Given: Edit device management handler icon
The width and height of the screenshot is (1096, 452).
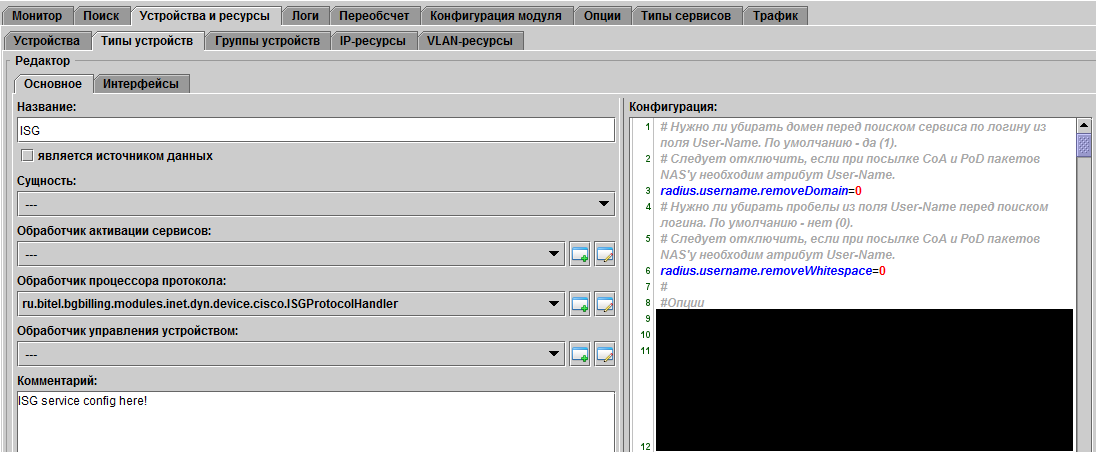Looking at the screenshot, I should point(605,354).
